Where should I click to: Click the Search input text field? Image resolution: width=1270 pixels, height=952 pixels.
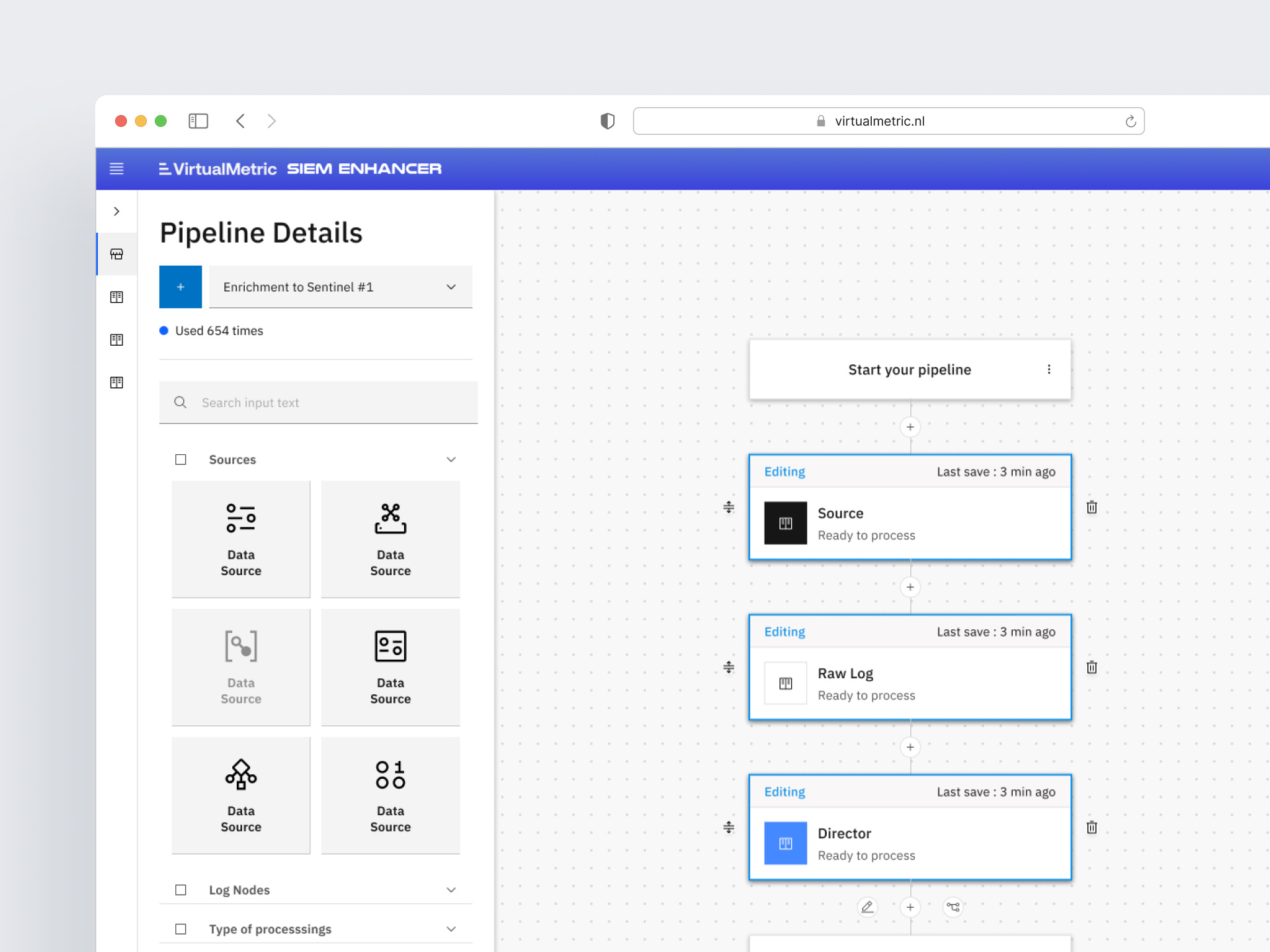point(318,403)
